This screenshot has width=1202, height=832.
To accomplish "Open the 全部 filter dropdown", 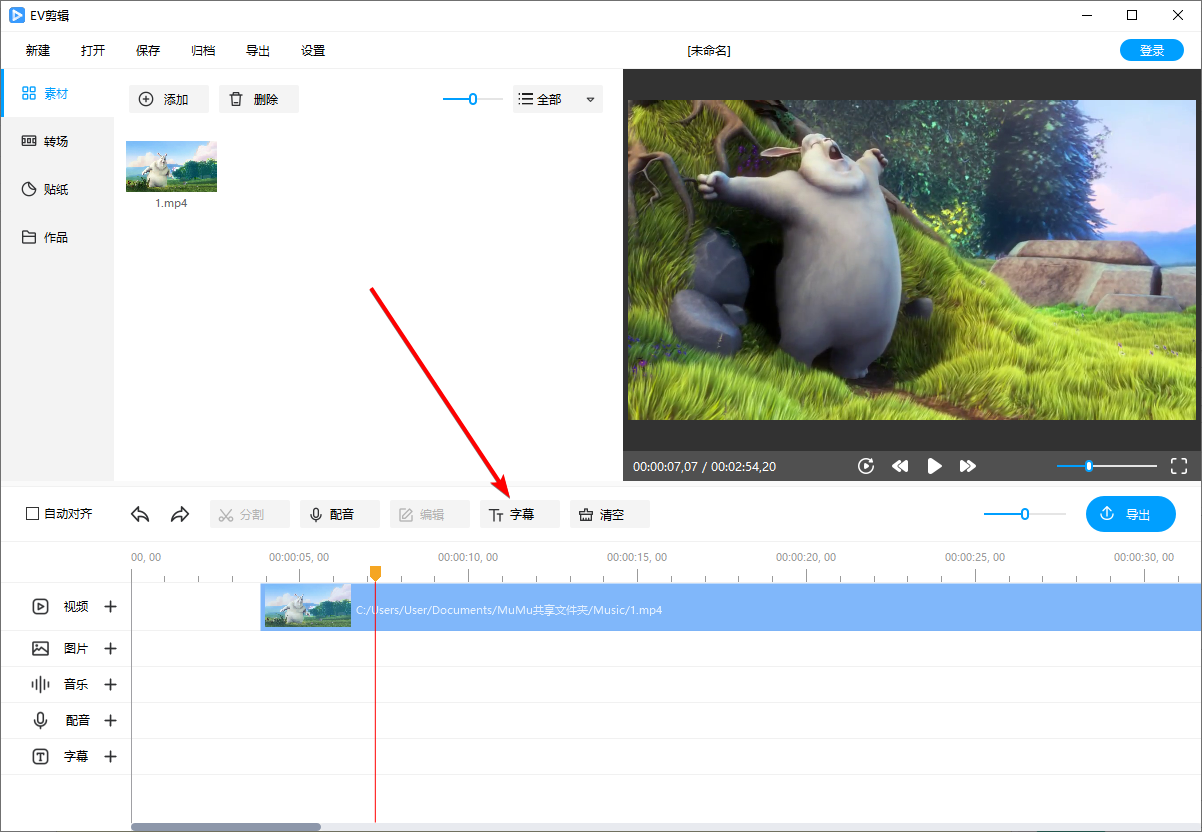I will (x=557, y=99).
